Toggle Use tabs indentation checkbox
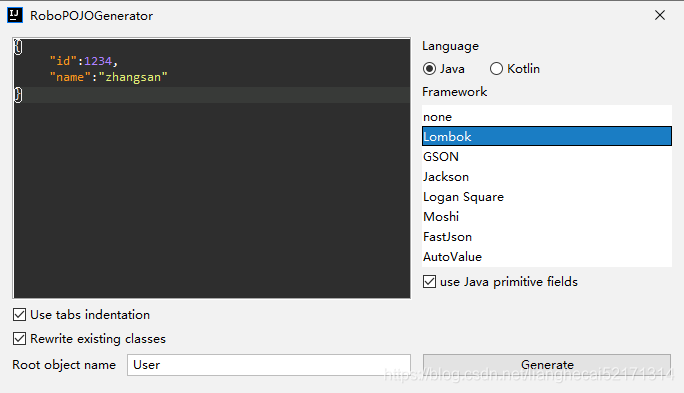 tap(20, 314)
